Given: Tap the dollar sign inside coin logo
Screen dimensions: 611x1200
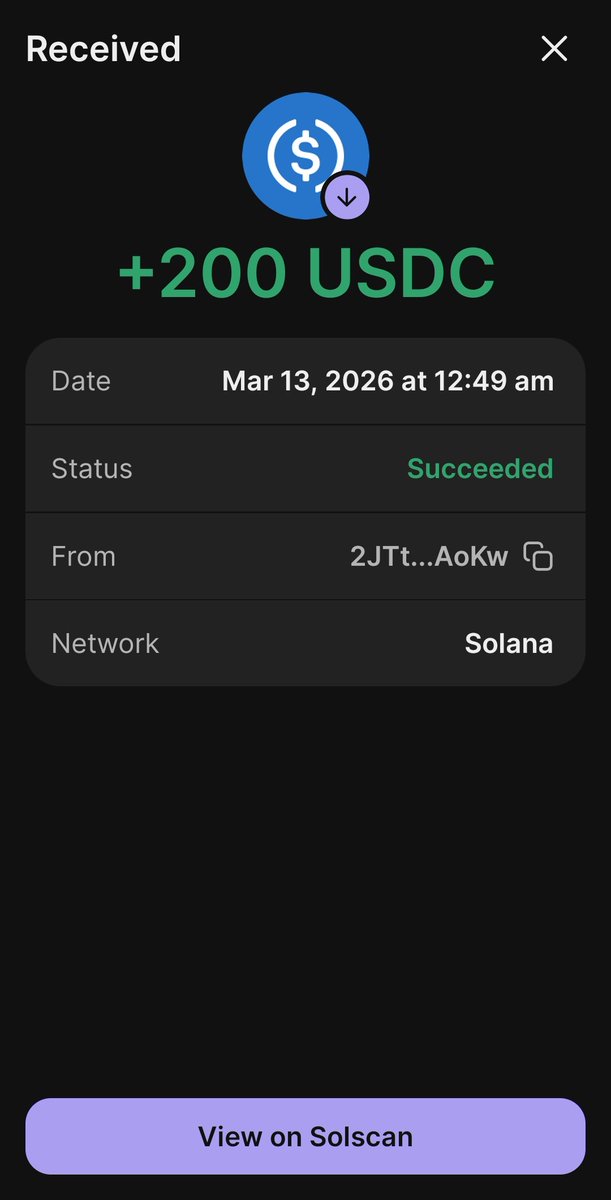Looking at the screenshot, I should pos(305,154).
